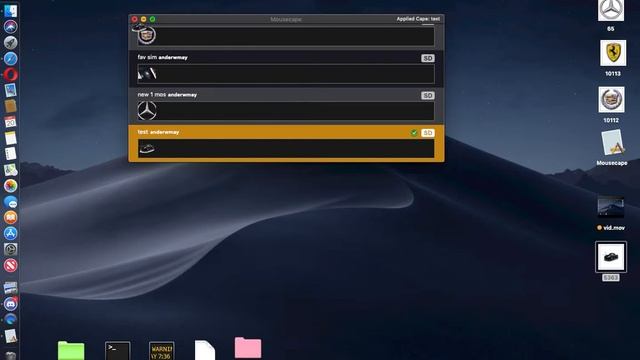640x360 pixels.
Task: Click the SD badge on 'fav sim' cape
Action: pyautogui.click(x=427, y=58)
